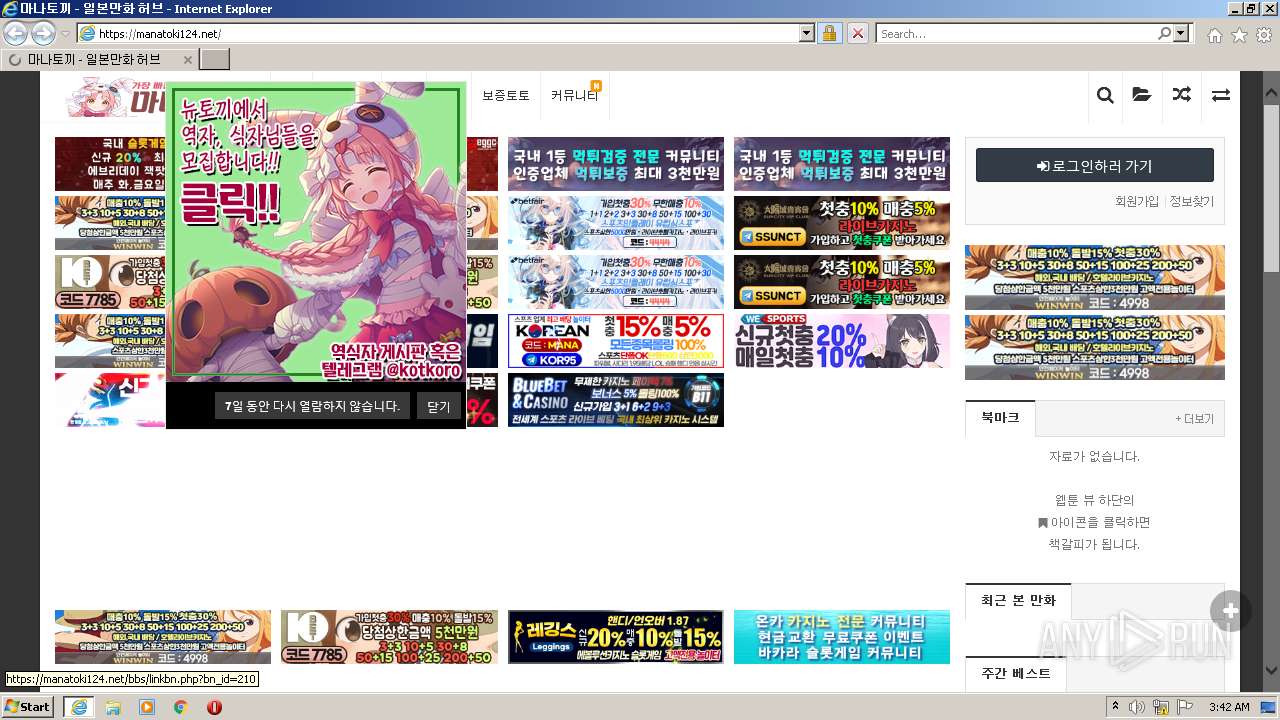The image size is (1280, 720).
Task: Open the 보증토토 menu item
Action: (505, 96)
